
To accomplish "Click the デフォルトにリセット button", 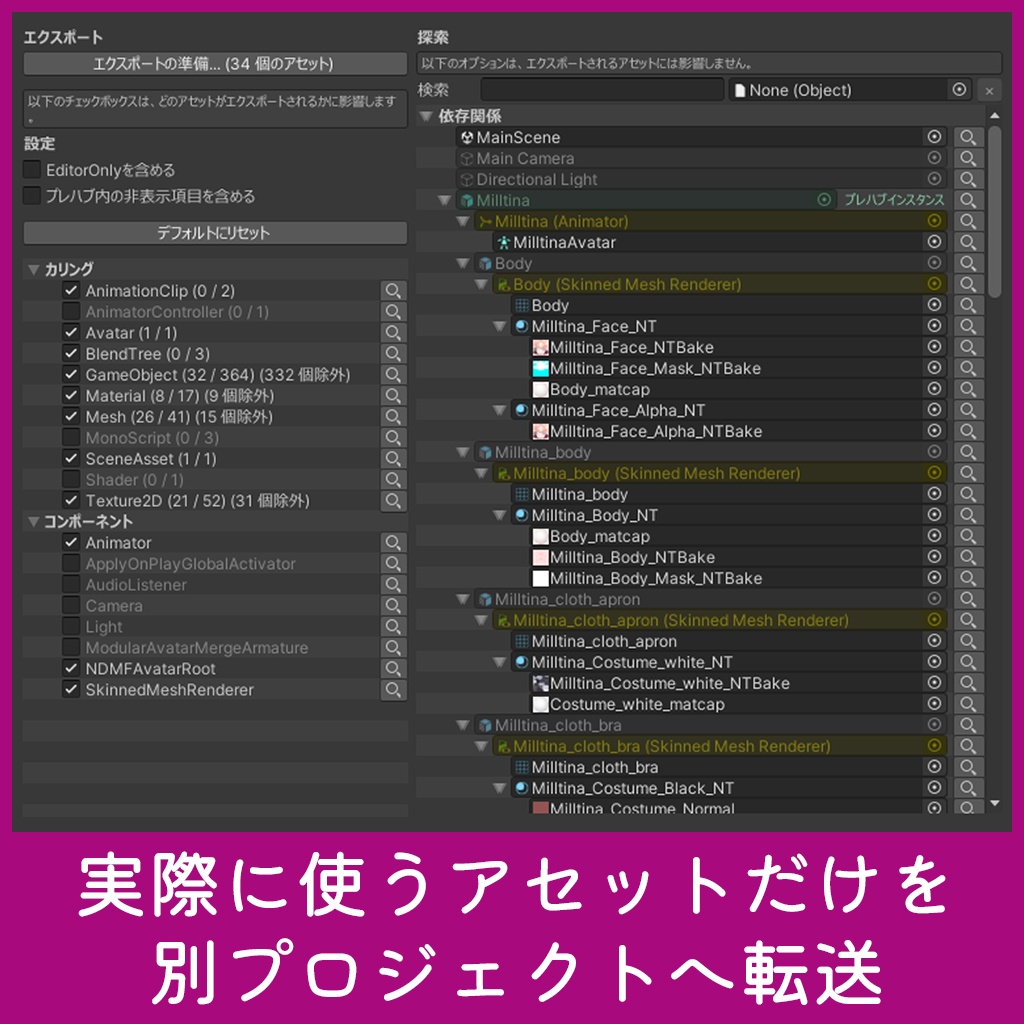I will click(215, 232).
